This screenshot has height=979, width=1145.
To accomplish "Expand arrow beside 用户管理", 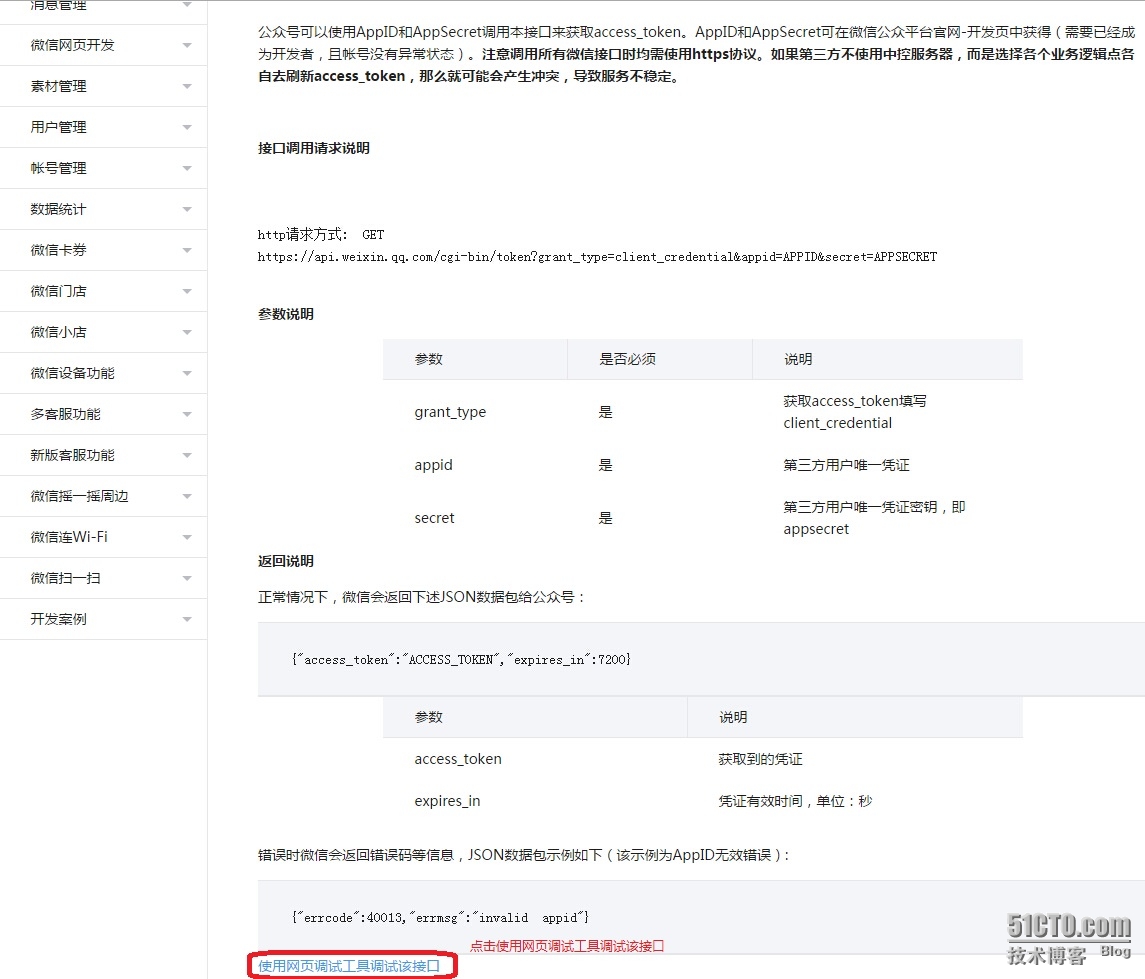I will [187, 127].
